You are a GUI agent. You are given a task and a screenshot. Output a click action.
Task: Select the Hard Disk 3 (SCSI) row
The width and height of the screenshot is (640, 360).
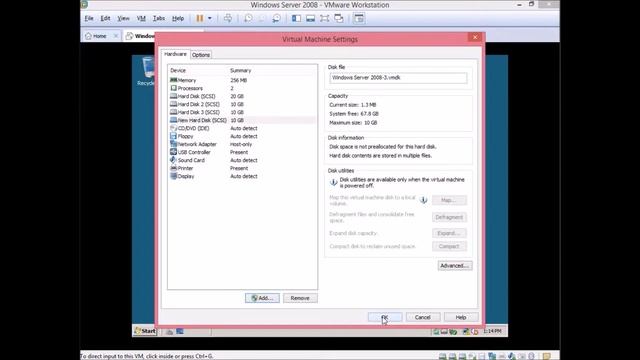click(242, 112)
